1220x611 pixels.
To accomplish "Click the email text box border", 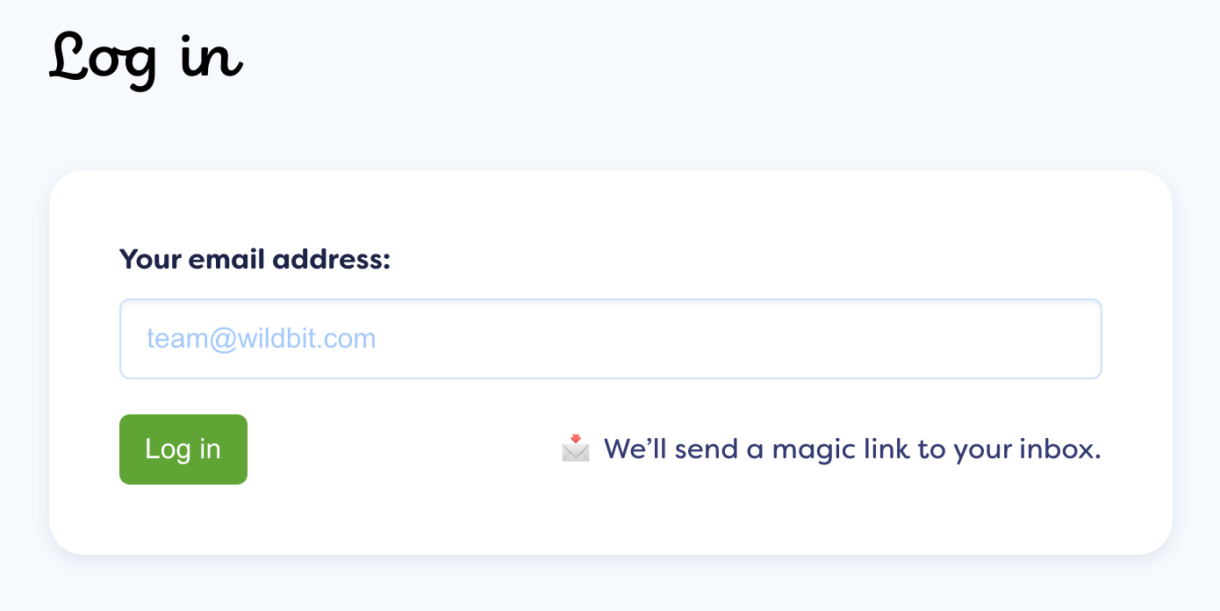I will [x=610, y=302].
